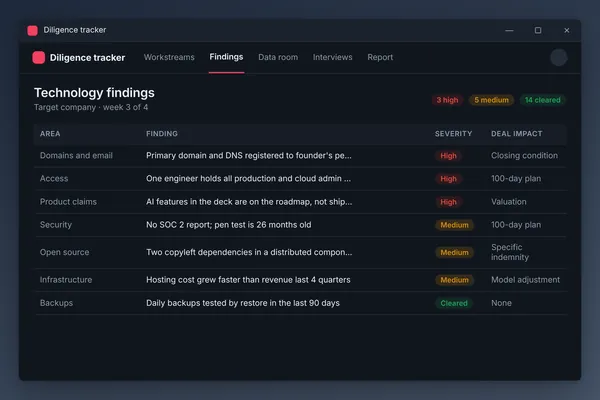This screenshot has height=400, width=600.
Task: Sort by the FINDING column header
Action: point(162,134)
